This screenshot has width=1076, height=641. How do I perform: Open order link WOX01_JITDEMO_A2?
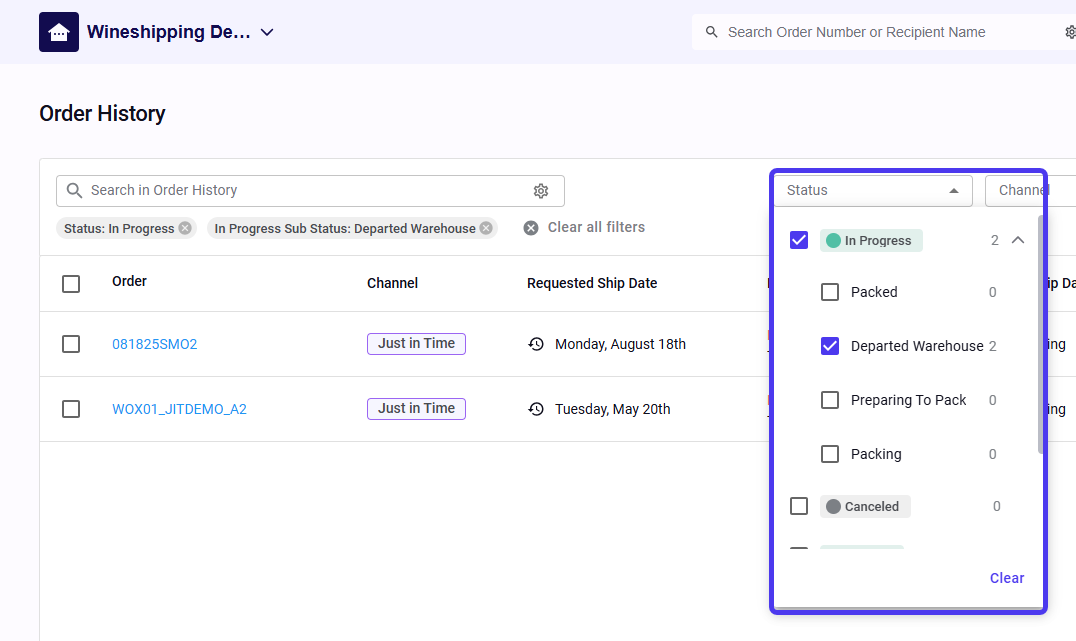[x=179, y=409]
